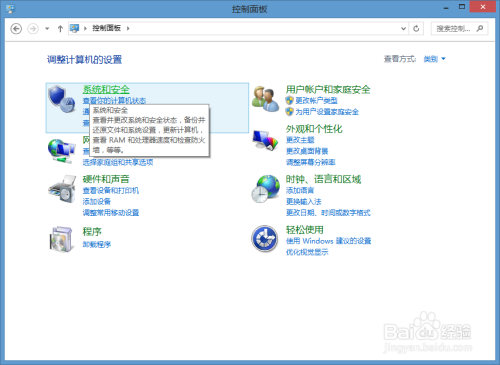Viewport: 500px width, 365px height.
Task: Refresh the Control Panel view
Action: tap(416, 29)
